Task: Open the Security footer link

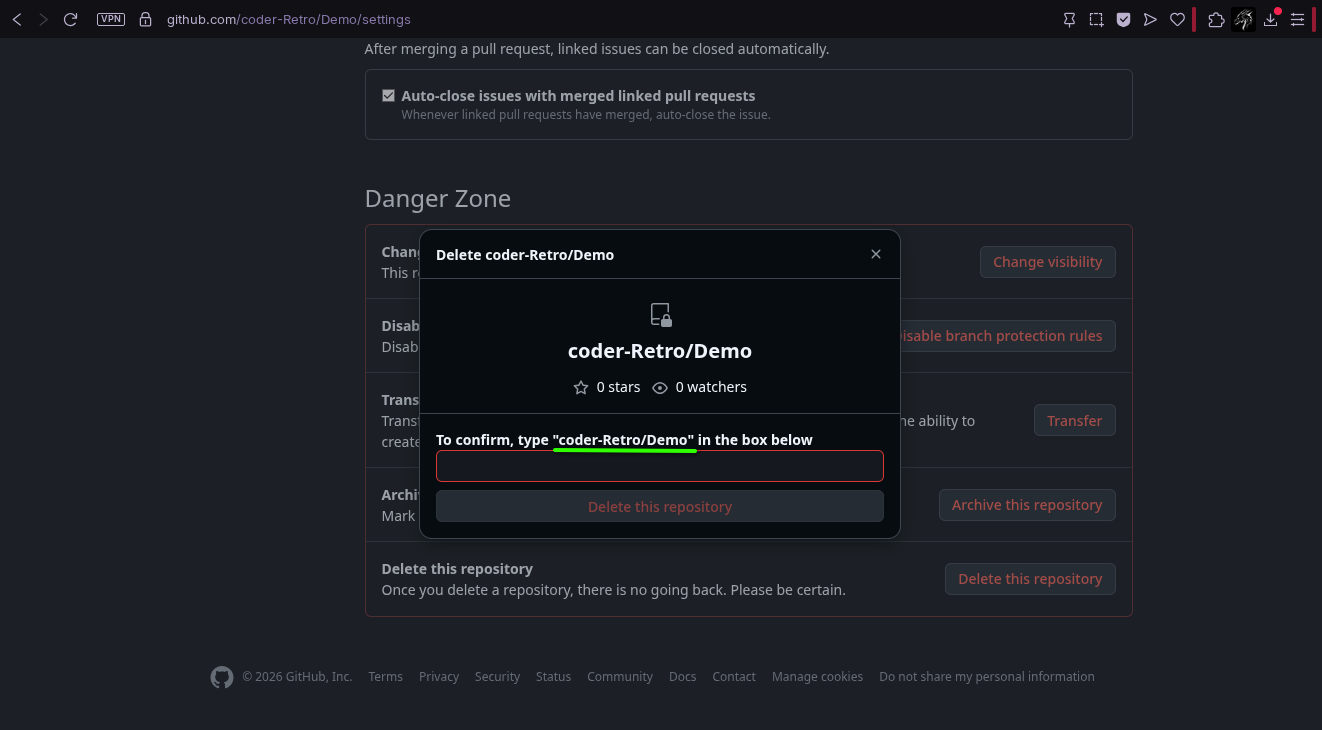Action: click(497, 677)
